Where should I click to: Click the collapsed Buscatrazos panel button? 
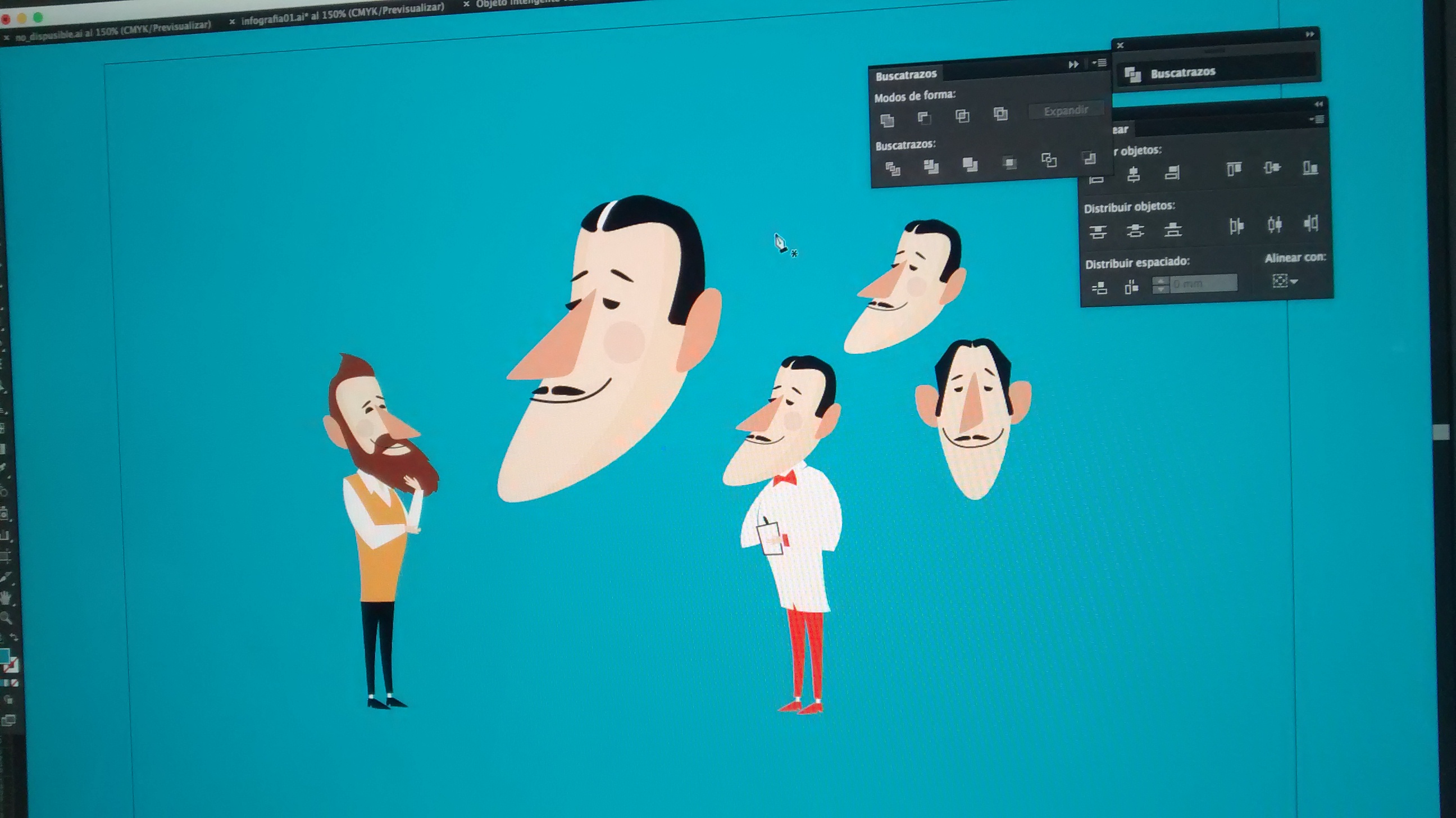click(1182, 73)
